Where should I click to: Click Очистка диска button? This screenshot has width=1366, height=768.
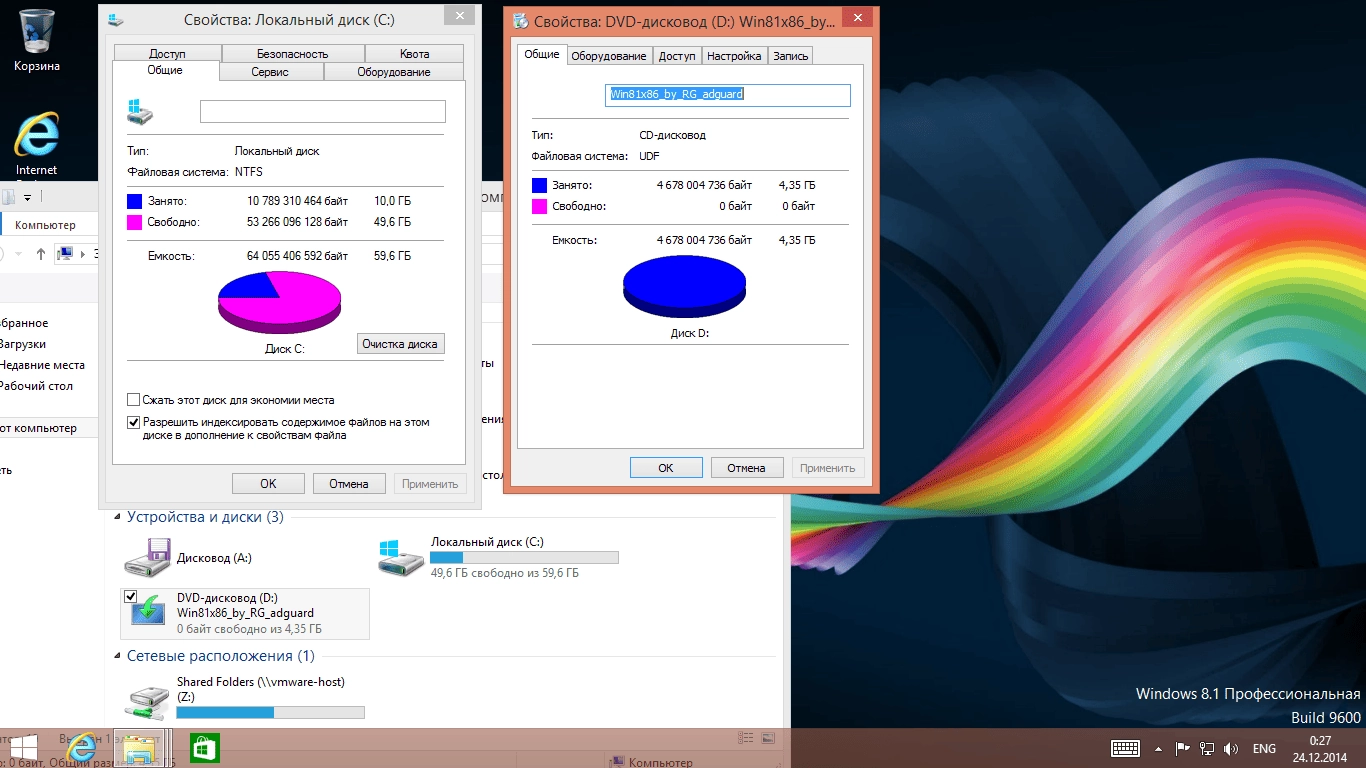coord(400,343)
